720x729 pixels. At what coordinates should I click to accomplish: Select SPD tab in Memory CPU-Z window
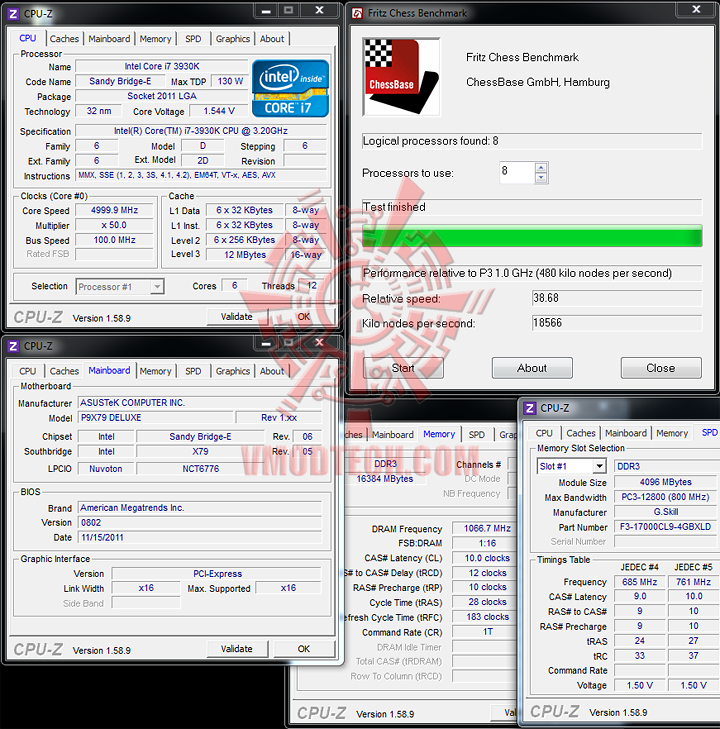coord(476,435)
